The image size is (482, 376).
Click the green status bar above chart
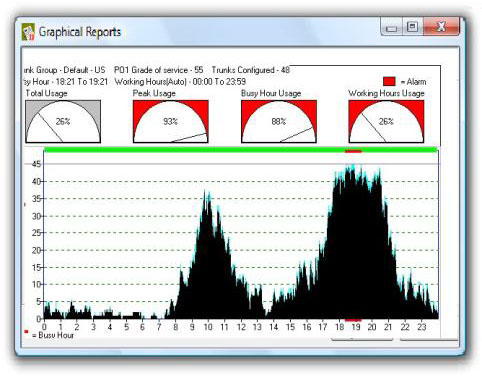(x=240, y=150)
